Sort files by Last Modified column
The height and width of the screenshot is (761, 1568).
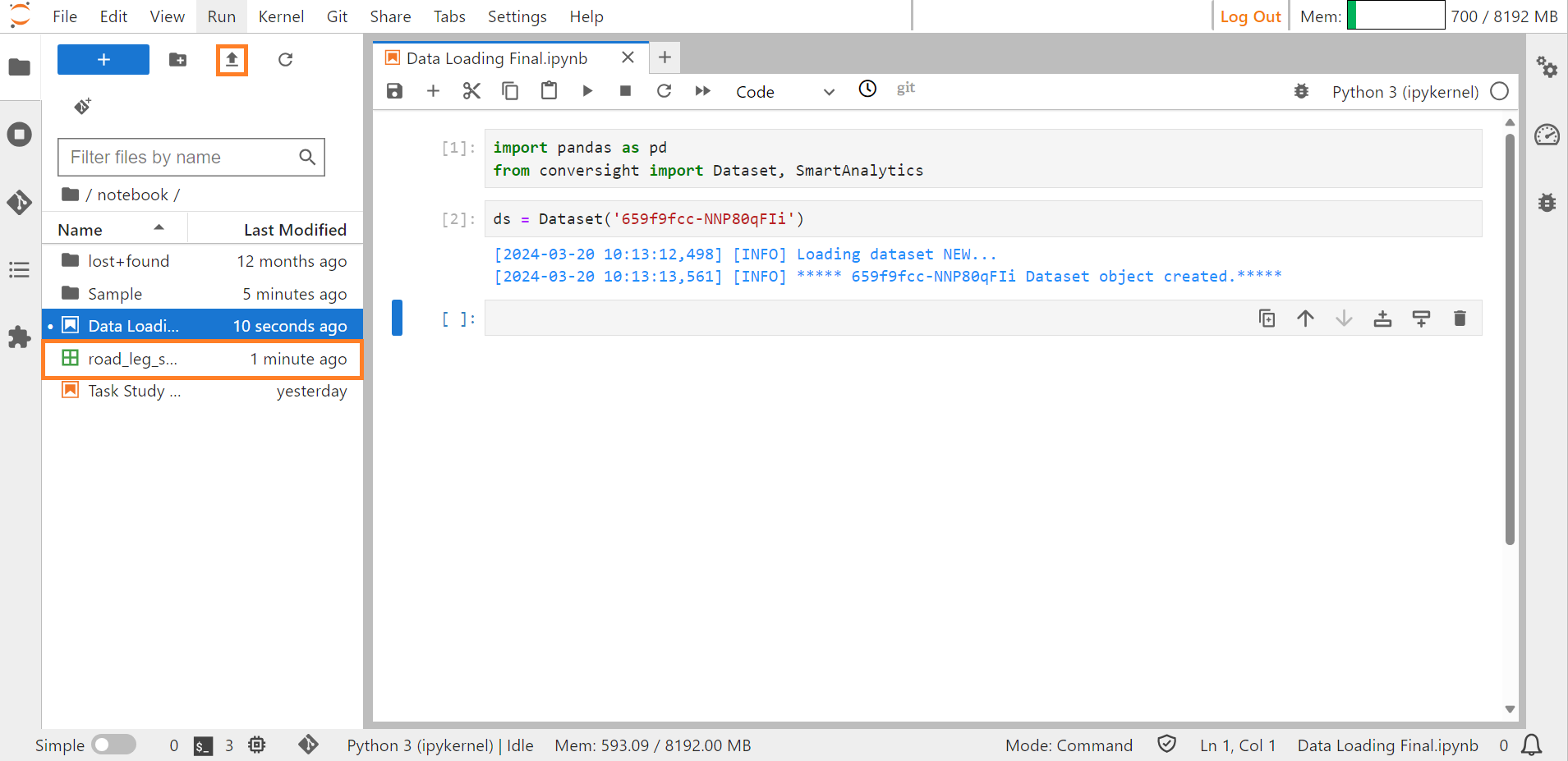[x=295, y=230]
